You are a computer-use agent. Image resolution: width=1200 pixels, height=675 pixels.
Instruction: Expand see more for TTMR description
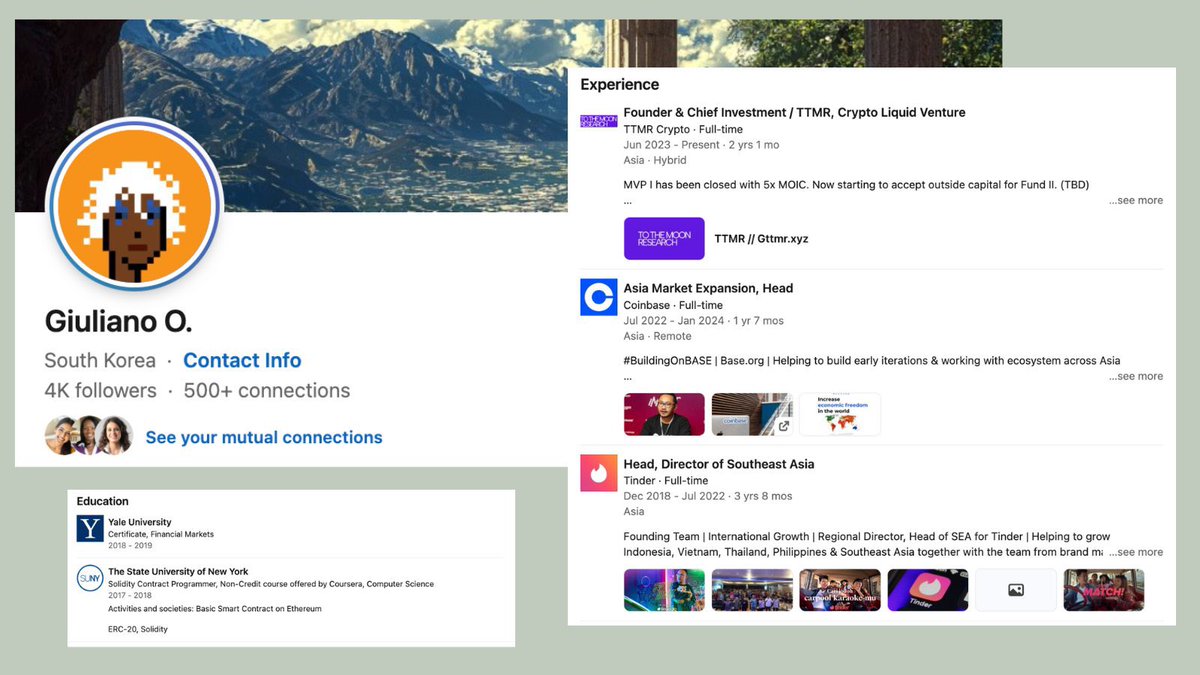[1135, 200]
